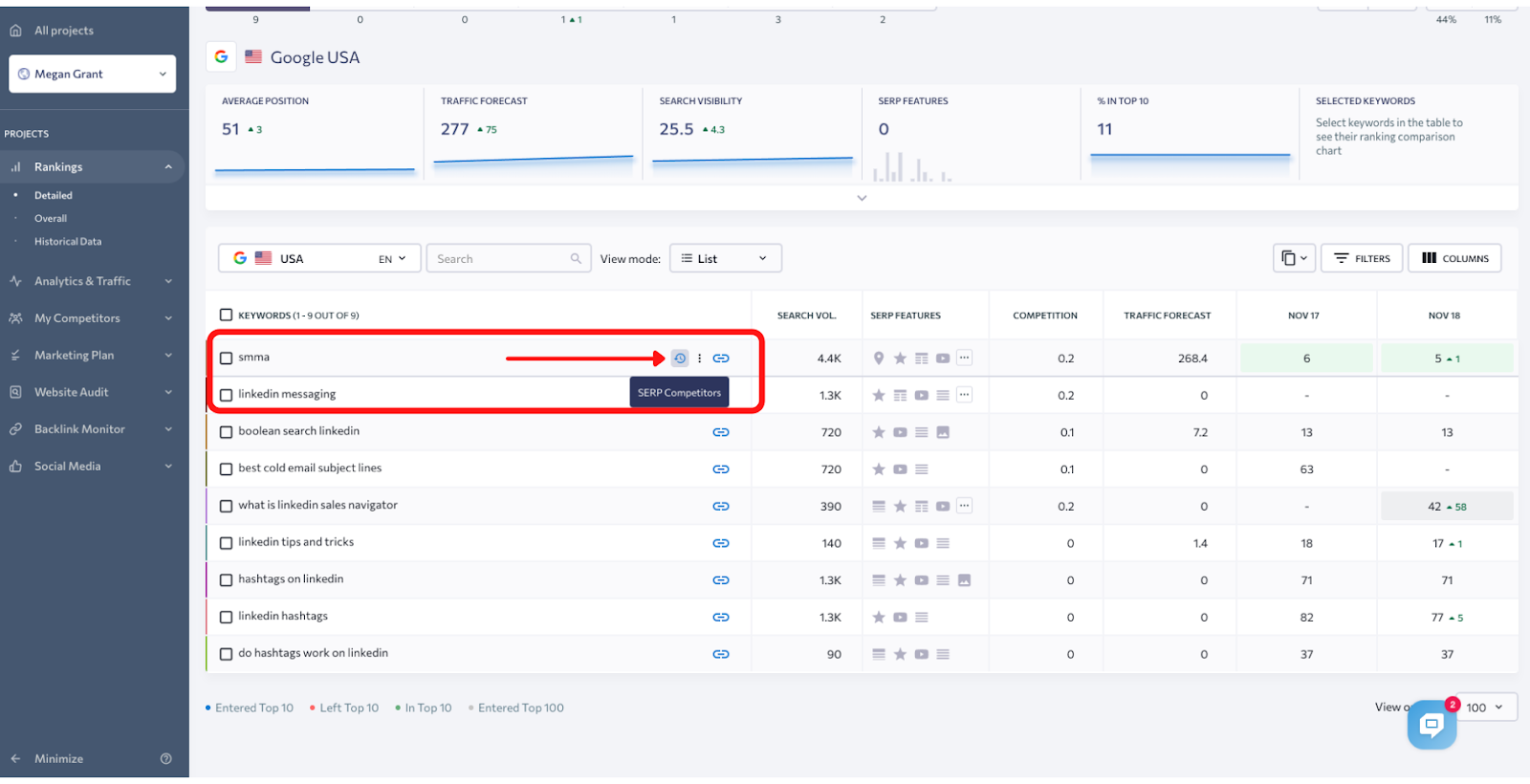The image size is (1530, 784).
Task: Open the List view mode dropdown
Action: (726, 258)
